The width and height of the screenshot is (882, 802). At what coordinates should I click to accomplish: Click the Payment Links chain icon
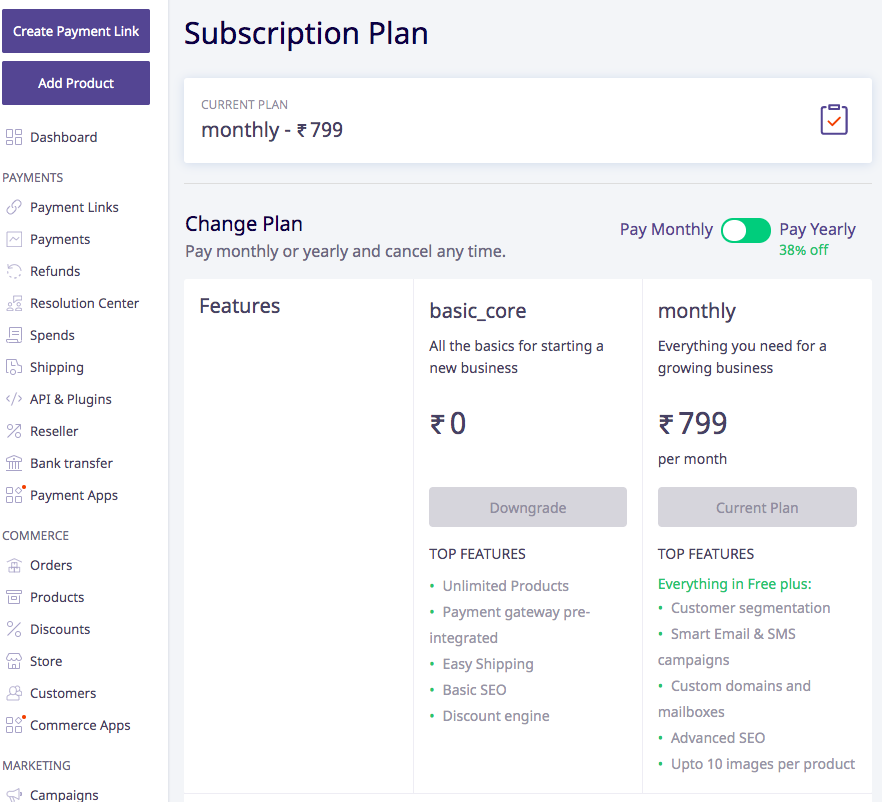tap(14, 207)
